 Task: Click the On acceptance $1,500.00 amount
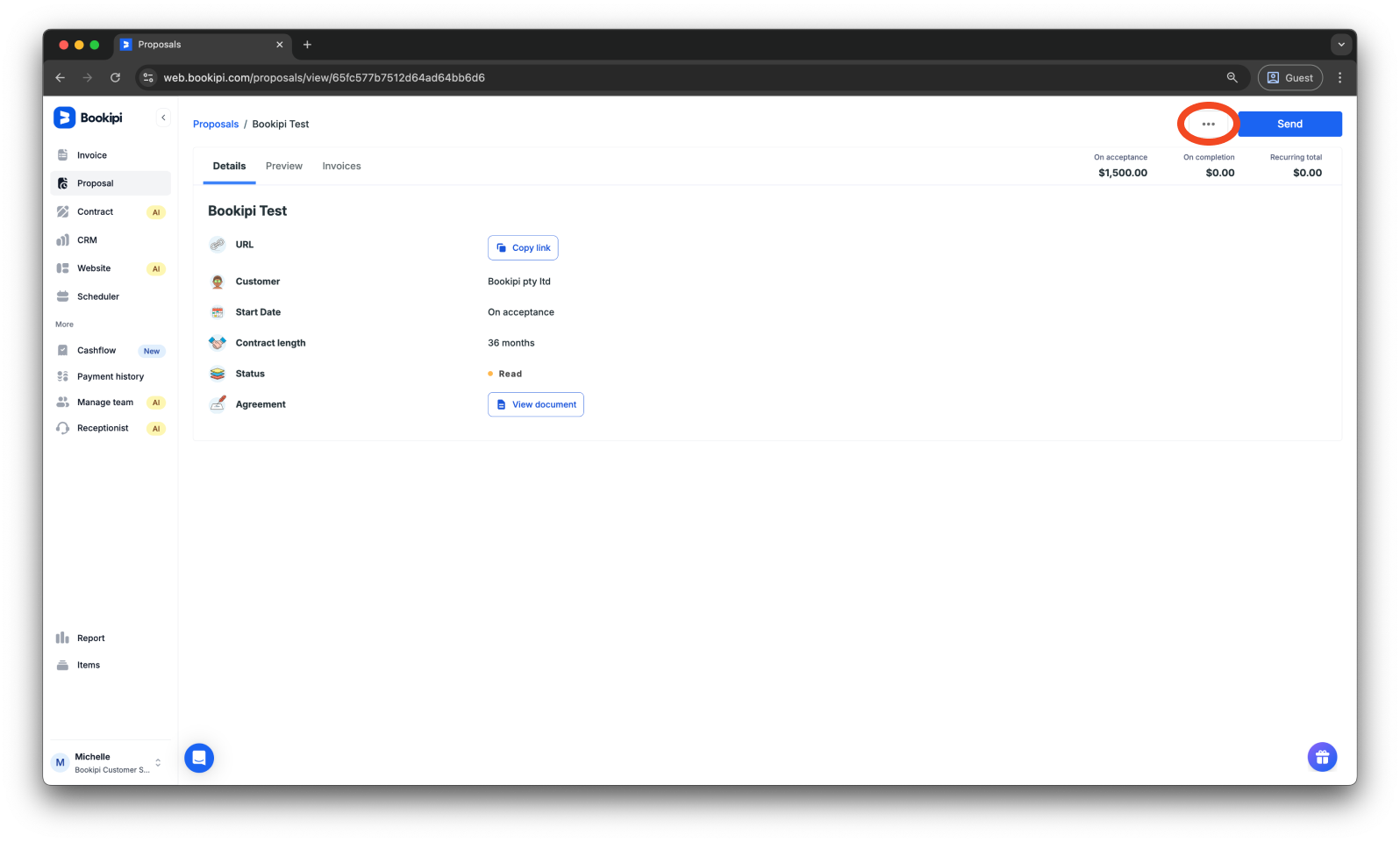[1122, 173]
